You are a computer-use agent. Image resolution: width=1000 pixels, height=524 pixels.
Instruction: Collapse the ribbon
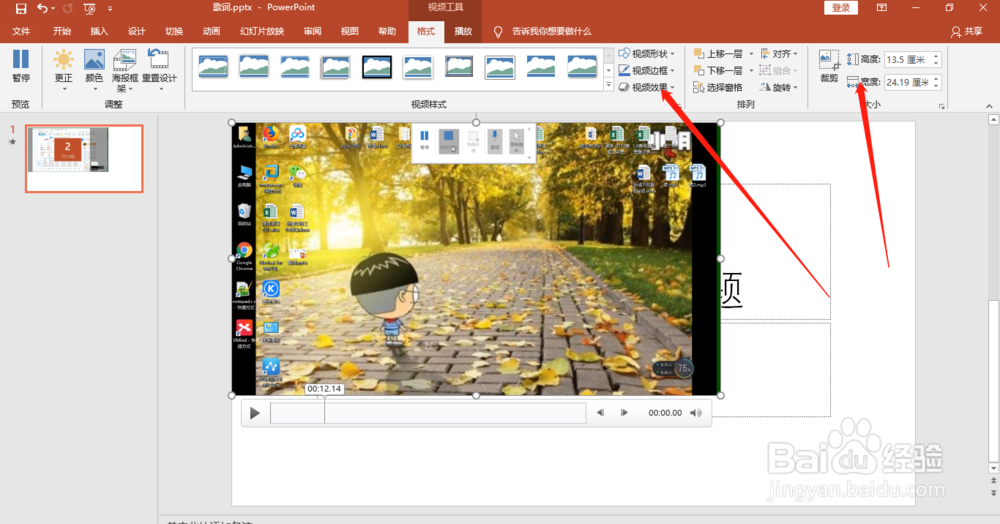point(989,106)
